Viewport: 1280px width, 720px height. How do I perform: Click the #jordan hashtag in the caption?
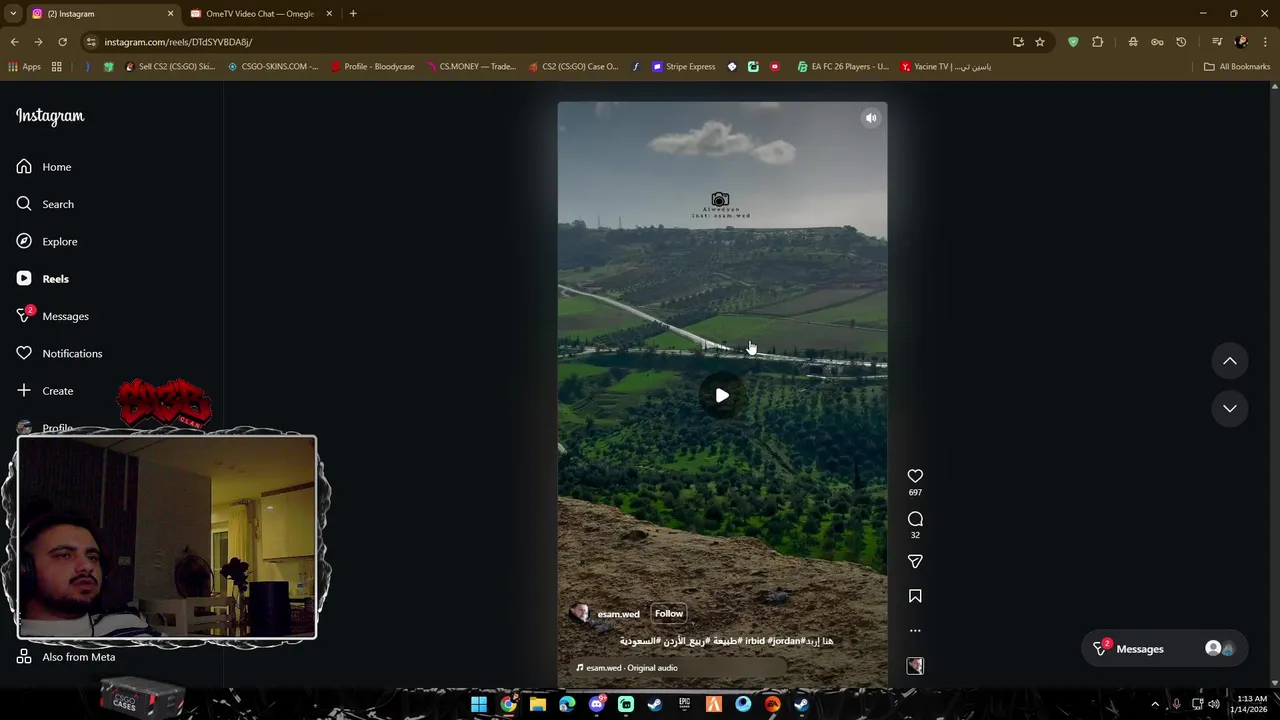[786, 641]
